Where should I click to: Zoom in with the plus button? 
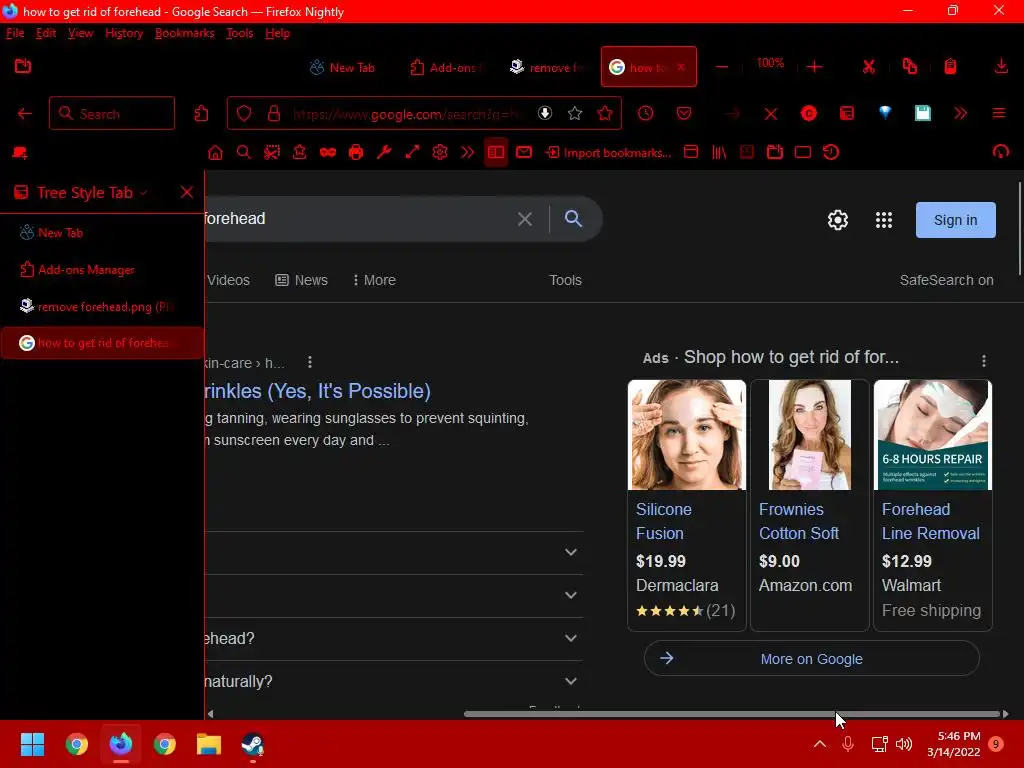tap(814, 67)
